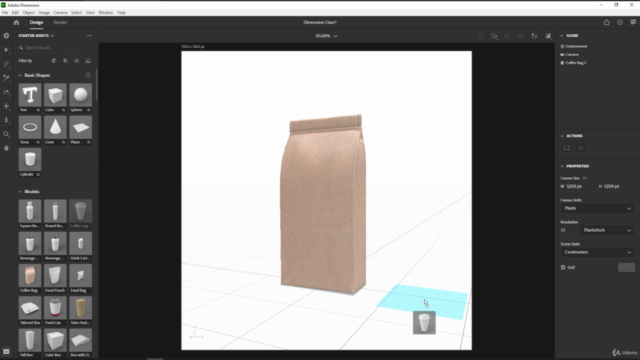Open the Camera menu
This screenshot has width=640, height=360.
[60, 13]
